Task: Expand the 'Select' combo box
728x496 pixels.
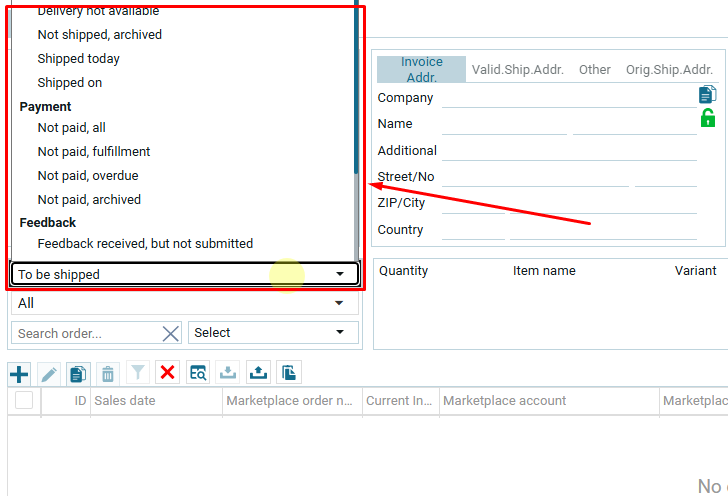Action: click(x=340, y=333)
